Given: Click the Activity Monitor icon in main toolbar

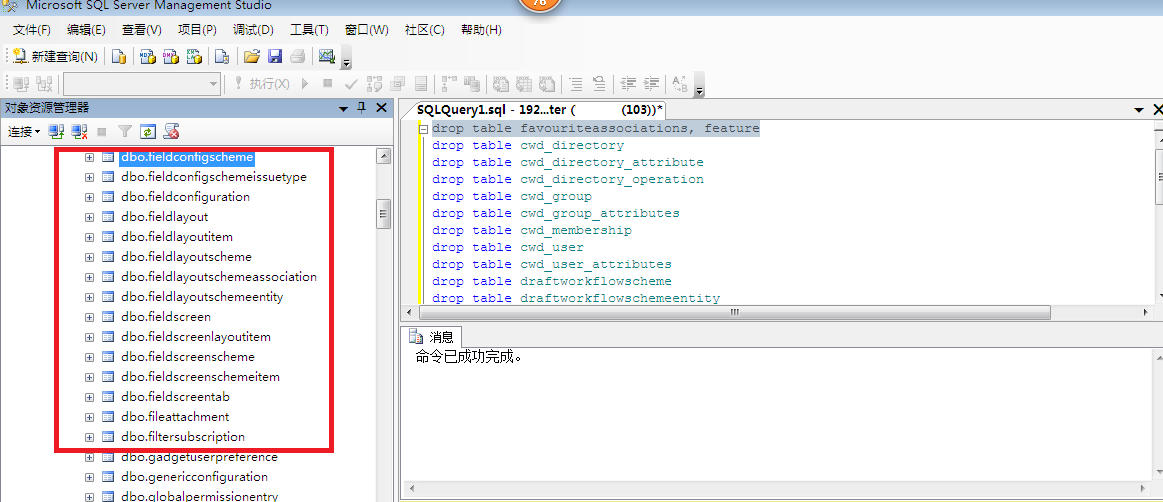Looking at the screenshot, I should (326, 57).
